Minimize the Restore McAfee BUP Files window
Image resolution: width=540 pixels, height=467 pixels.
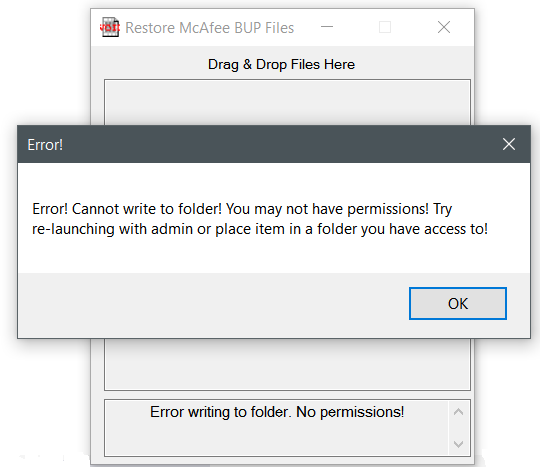point(327,27)
